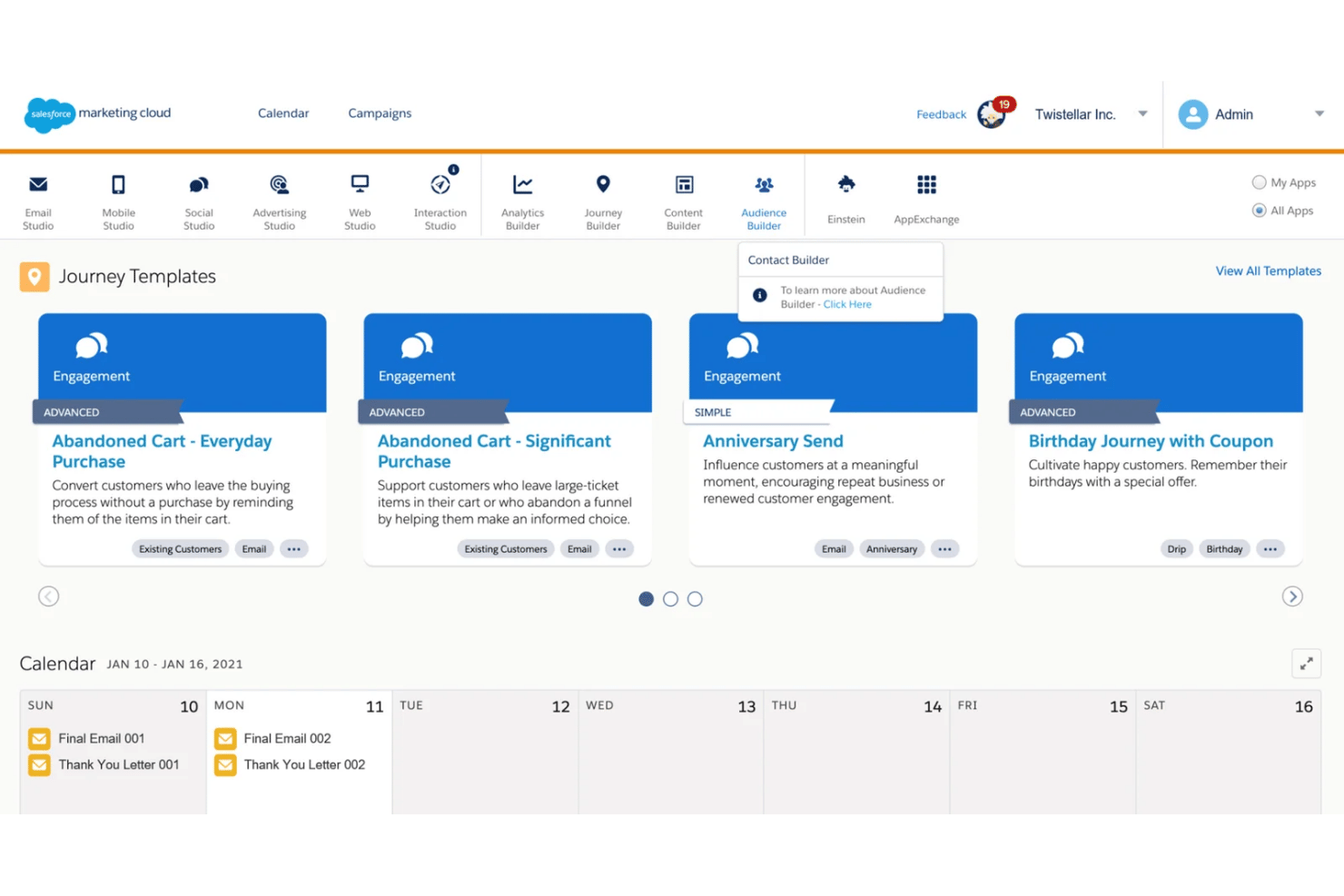1344x896 pixels.
Task: Show more tags on Birthday Journey card
Action: (1270, 549)
